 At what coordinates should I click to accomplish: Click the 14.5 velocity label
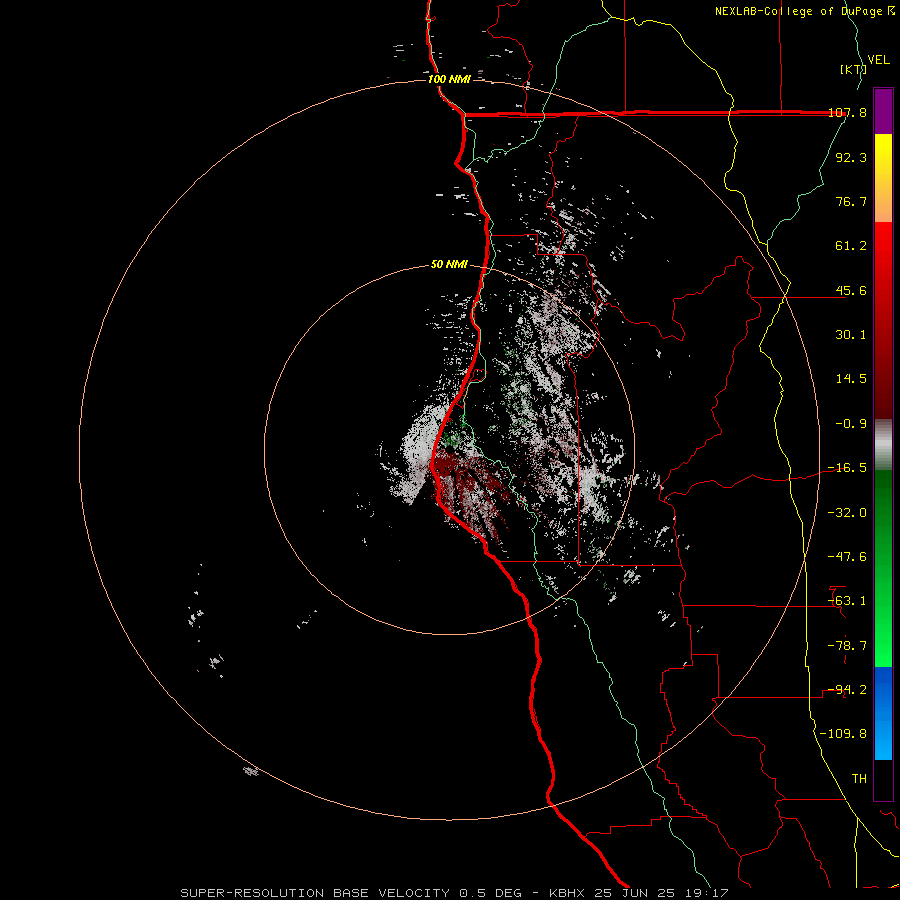click(851, 379)
